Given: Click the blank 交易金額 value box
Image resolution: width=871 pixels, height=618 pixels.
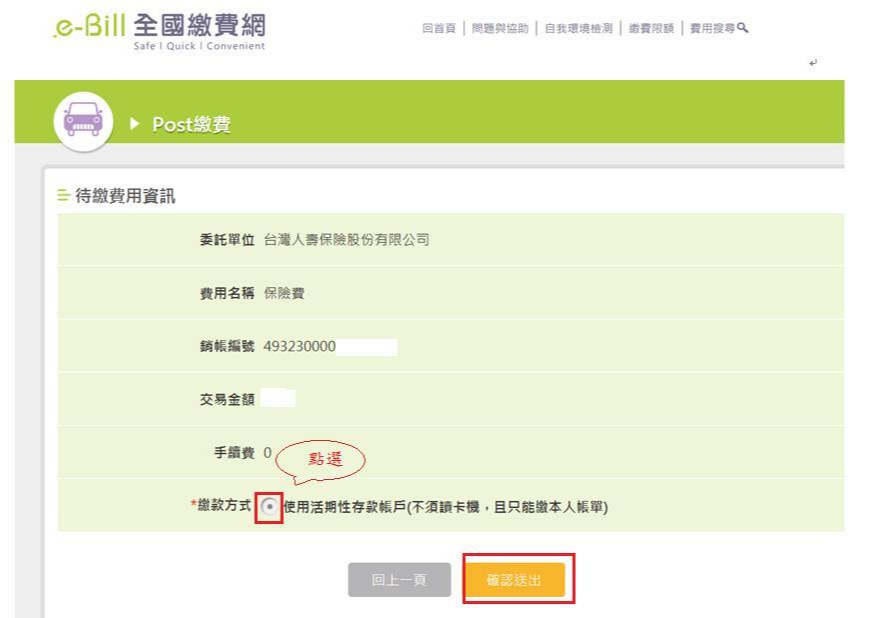Looking at the screenshot, I should (x=278, y=399).
